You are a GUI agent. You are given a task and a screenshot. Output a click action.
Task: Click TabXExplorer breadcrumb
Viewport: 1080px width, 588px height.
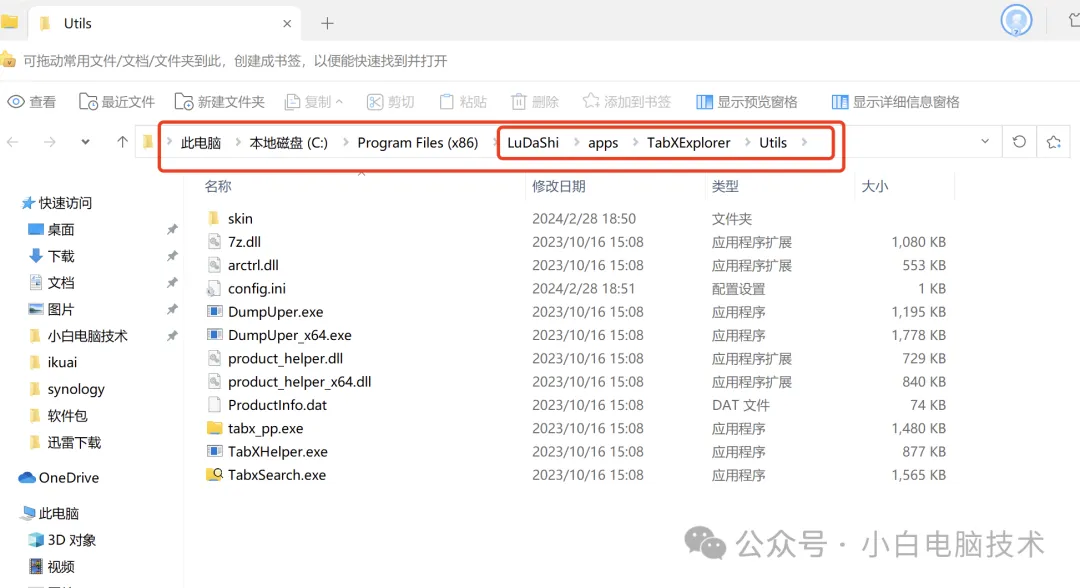click(689, 143)
